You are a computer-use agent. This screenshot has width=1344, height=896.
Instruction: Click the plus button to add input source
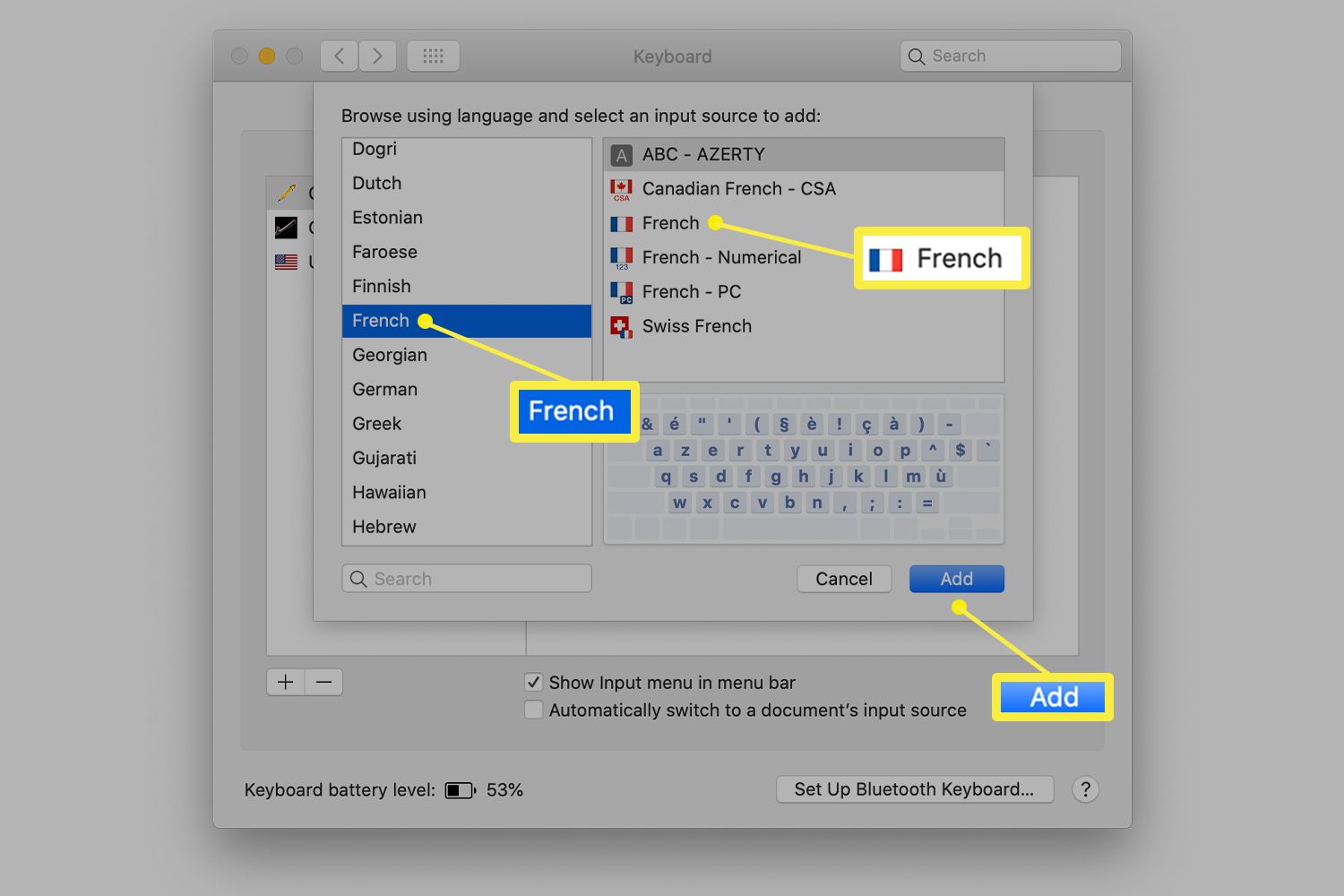point(286,682)
